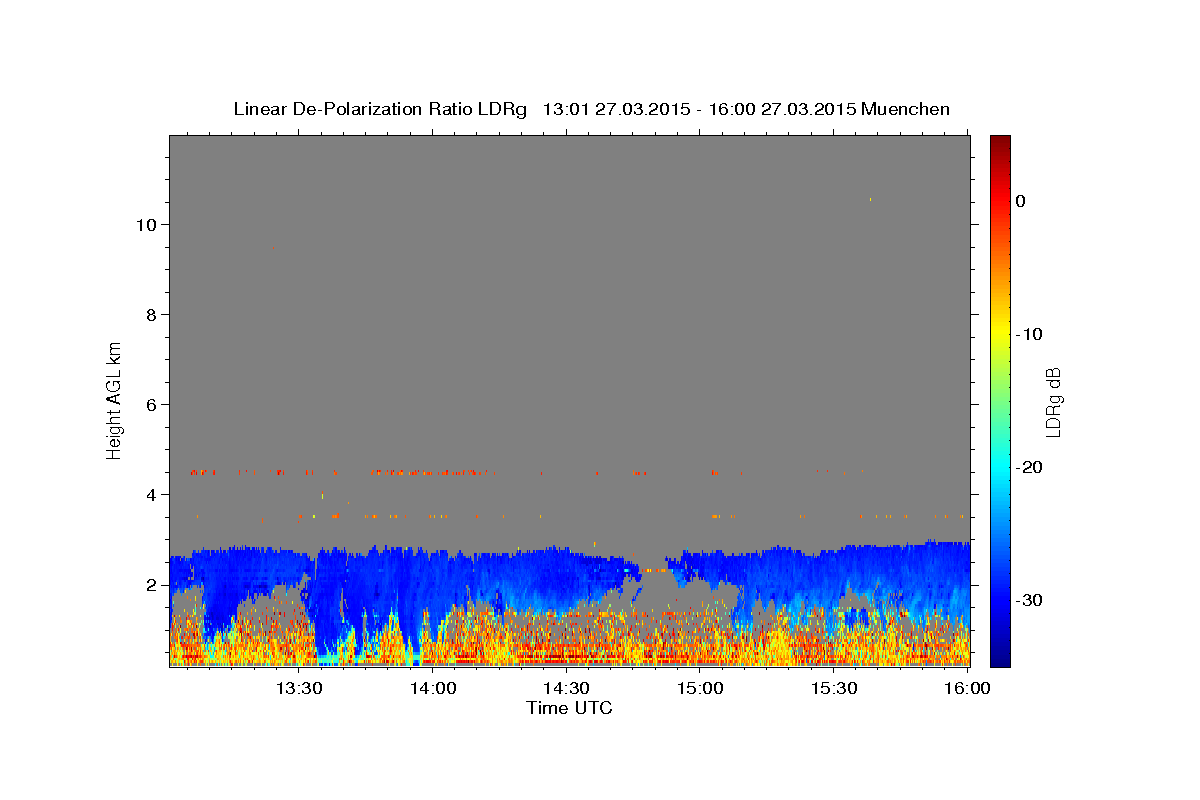Click the height tick label '6'
This screenshot has width=1200, height=800.
152,405
